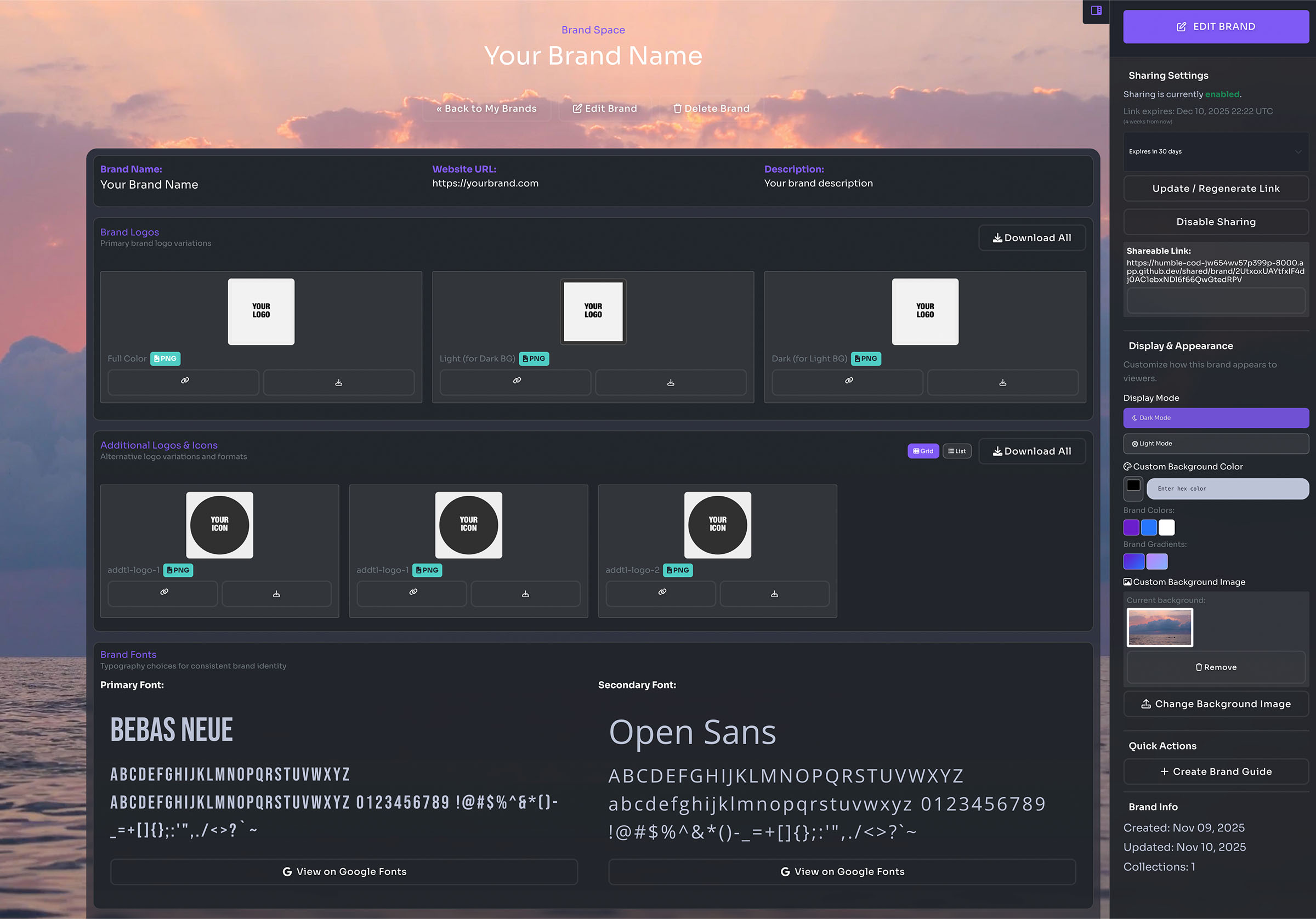The width and height of the screenshot is (1316, 919).
Task: Open Delete Brand option
Action: 711,109
